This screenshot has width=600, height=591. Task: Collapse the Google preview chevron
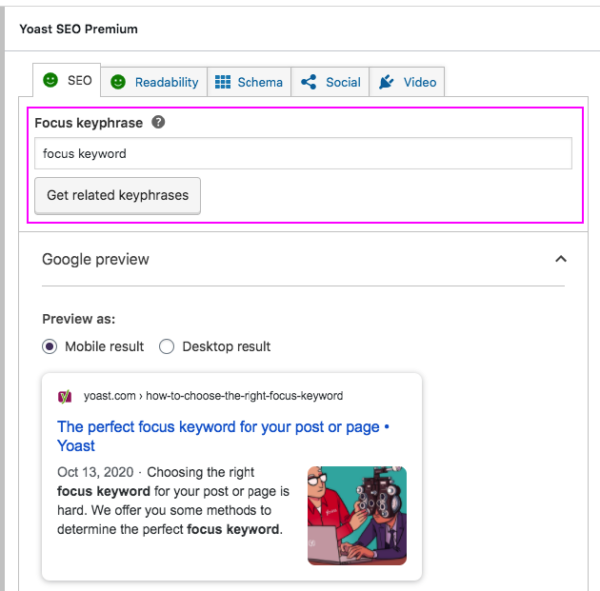click(x=561, y=259)
